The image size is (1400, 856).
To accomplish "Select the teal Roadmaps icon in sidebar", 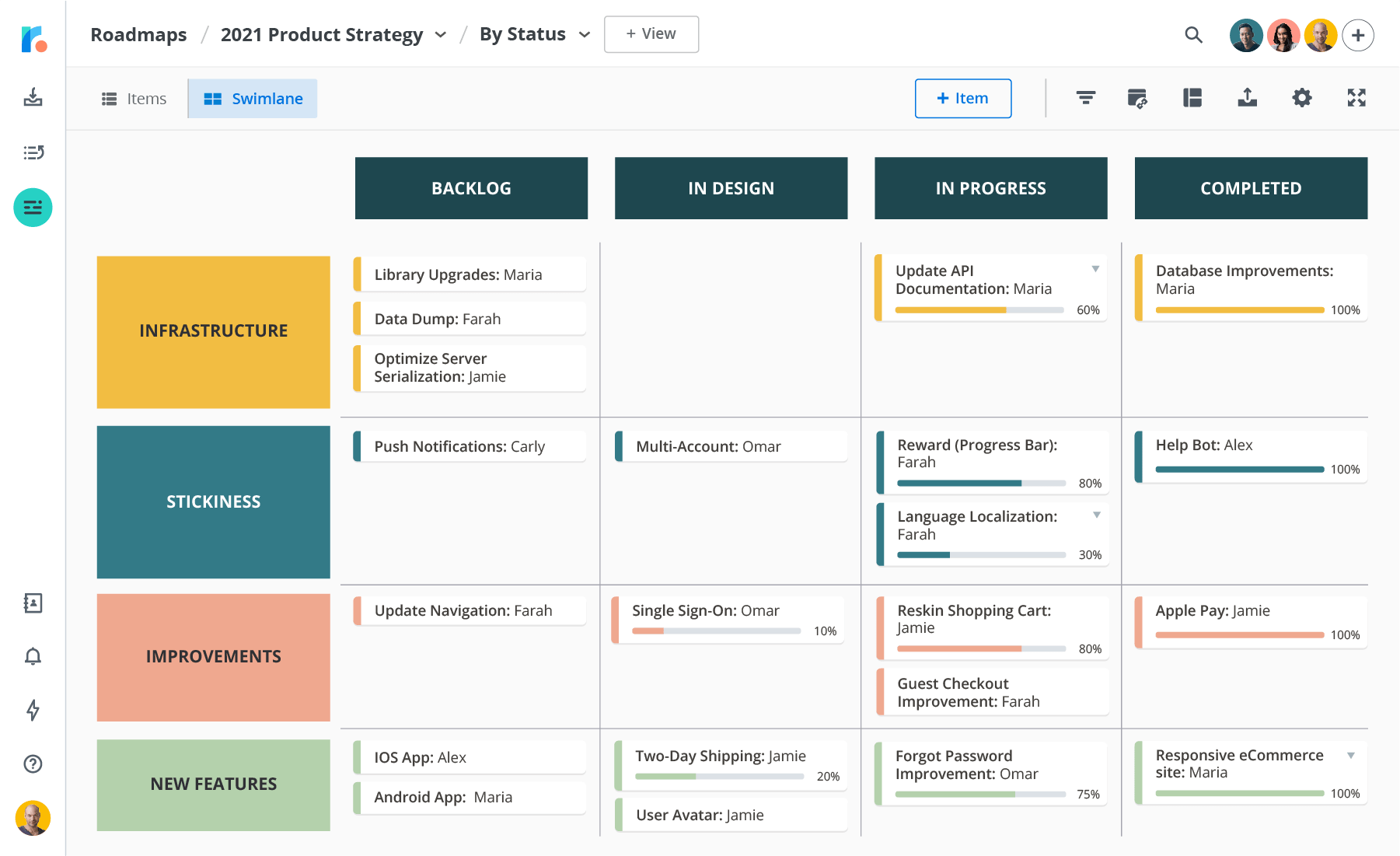I will point(33,208).
